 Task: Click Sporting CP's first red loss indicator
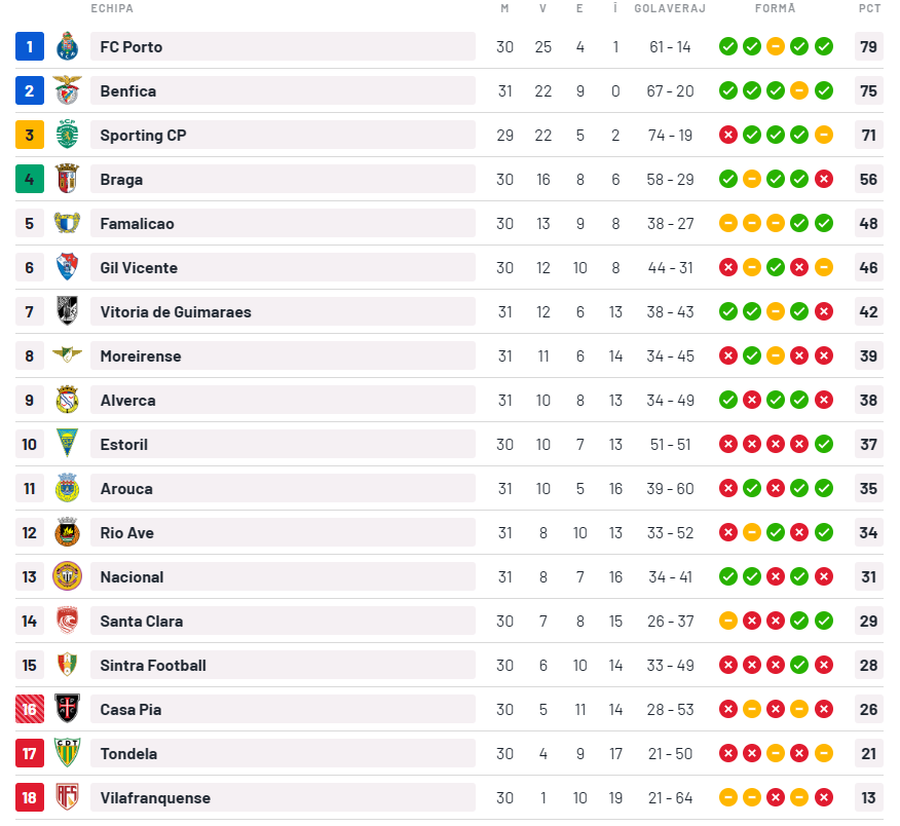pyautogui.click(x=728, y=135)
